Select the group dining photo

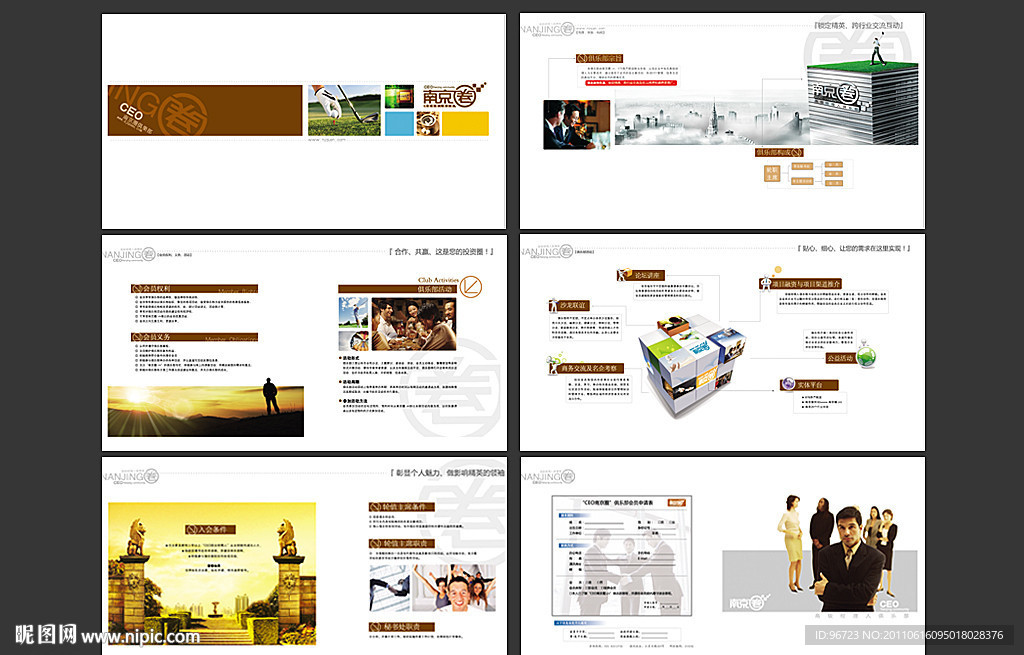[x=413, y=325]
